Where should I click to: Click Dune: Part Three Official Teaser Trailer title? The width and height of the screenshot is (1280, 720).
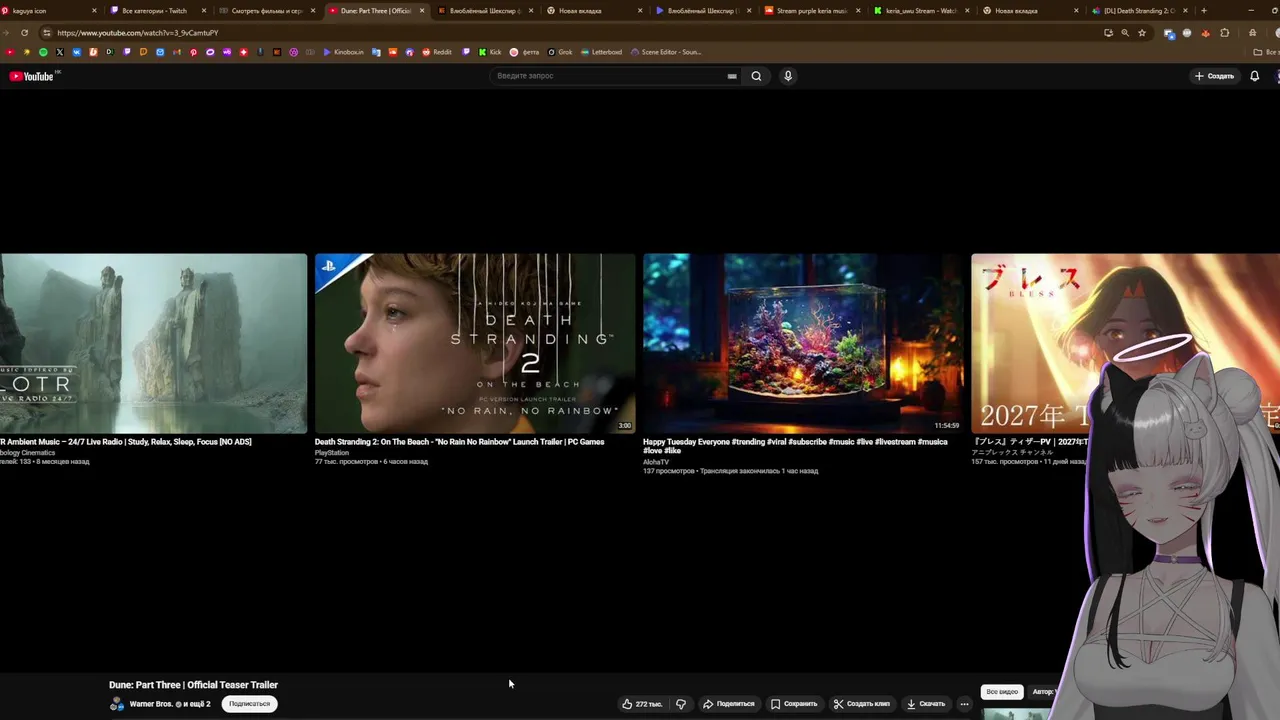point(193,685)
